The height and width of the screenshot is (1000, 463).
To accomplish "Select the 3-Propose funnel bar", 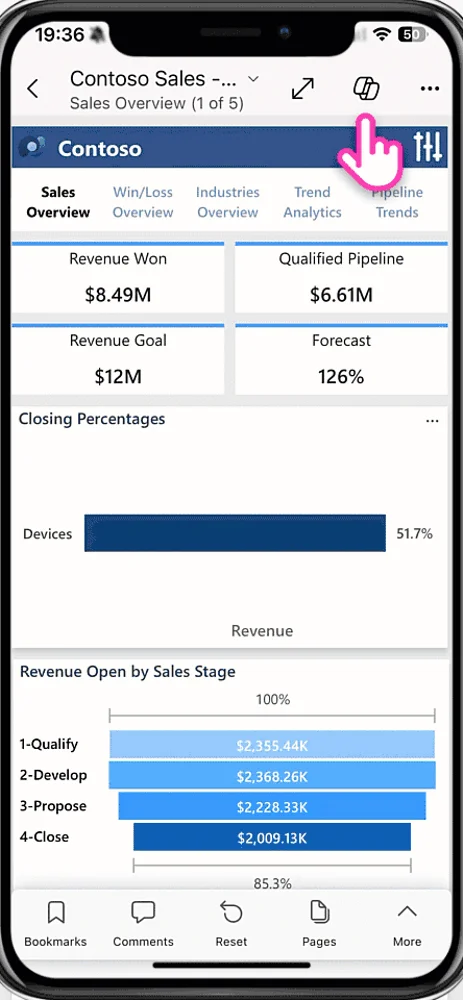I will pos(272,806).
